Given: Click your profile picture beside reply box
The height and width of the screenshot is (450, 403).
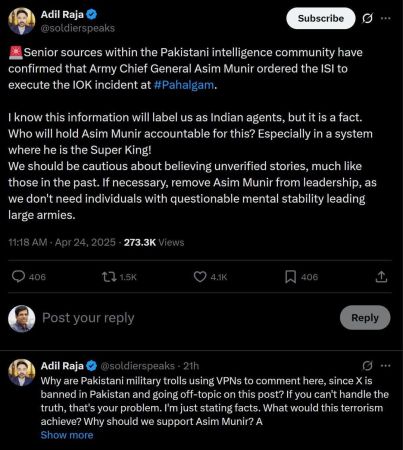Looking at the screenshot, I should pyautogui.click(x=22, y=318).
